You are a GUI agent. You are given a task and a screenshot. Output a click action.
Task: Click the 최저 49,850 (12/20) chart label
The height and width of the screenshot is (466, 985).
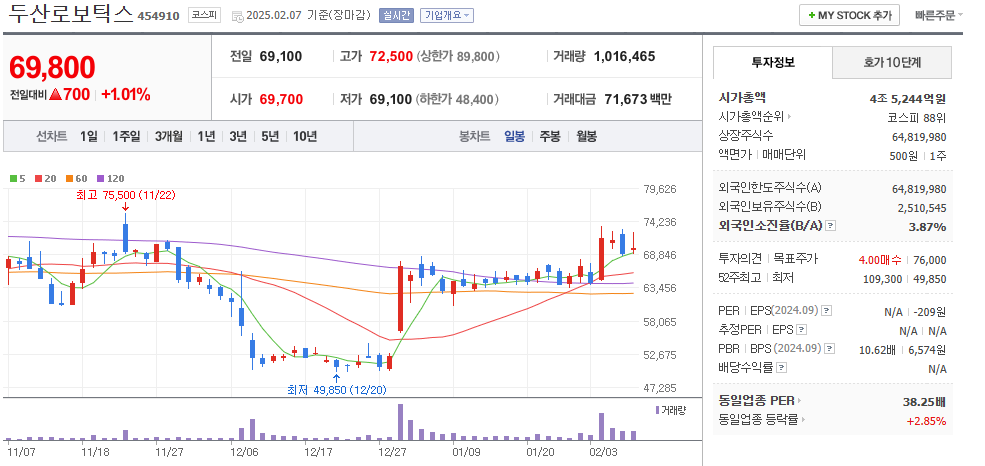click(x=337, y=390)
